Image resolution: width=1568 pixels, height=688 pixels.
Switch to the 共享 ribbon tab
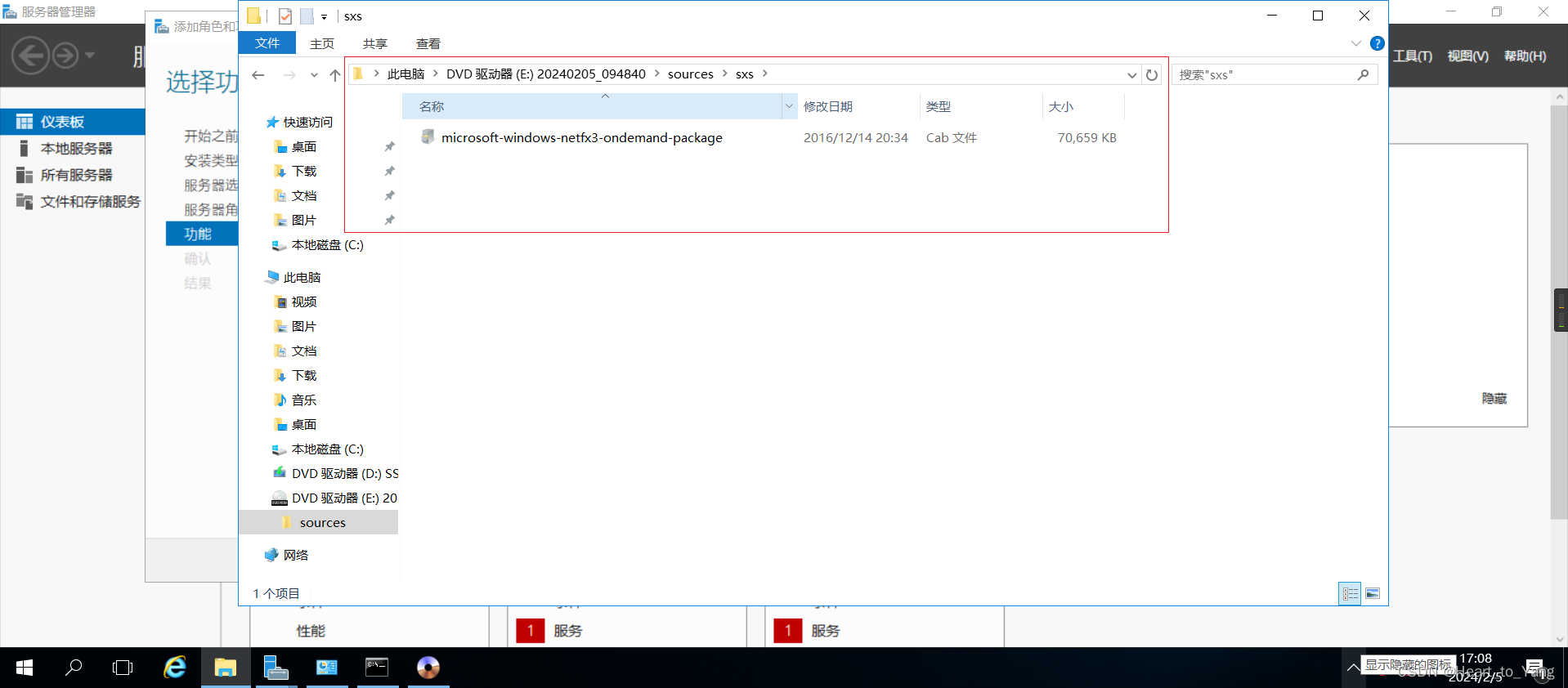pyautogui.click(x=375, y=43)
